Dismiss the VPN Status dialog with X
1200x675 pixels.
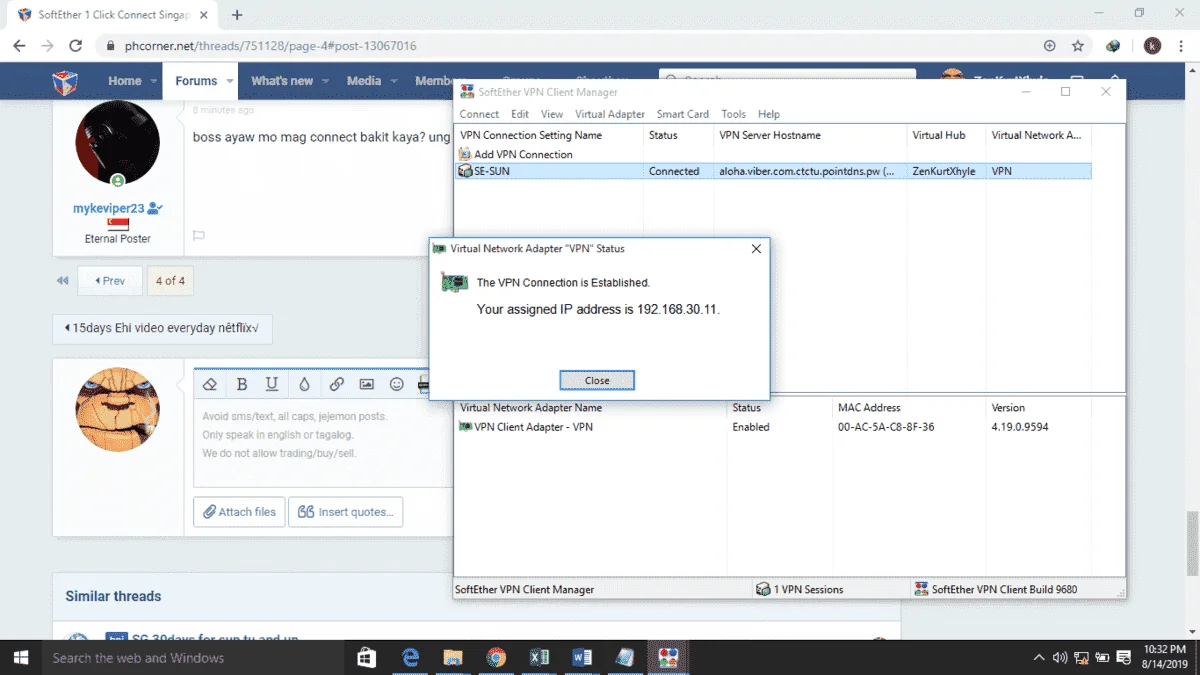click(756, 249)
